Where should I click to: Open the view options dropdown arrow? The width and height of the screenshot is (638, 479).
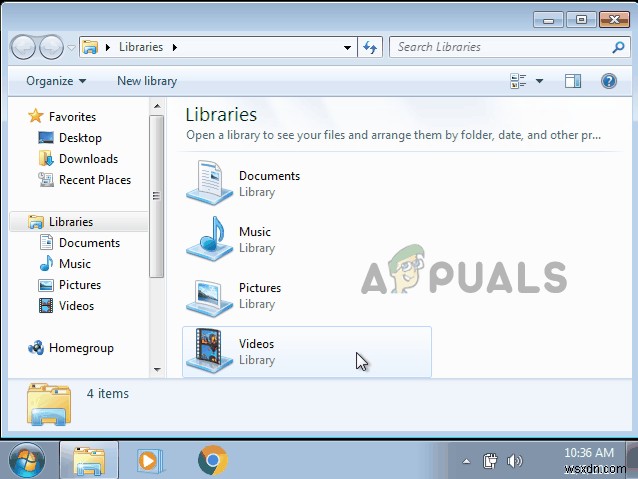point(539,81)
